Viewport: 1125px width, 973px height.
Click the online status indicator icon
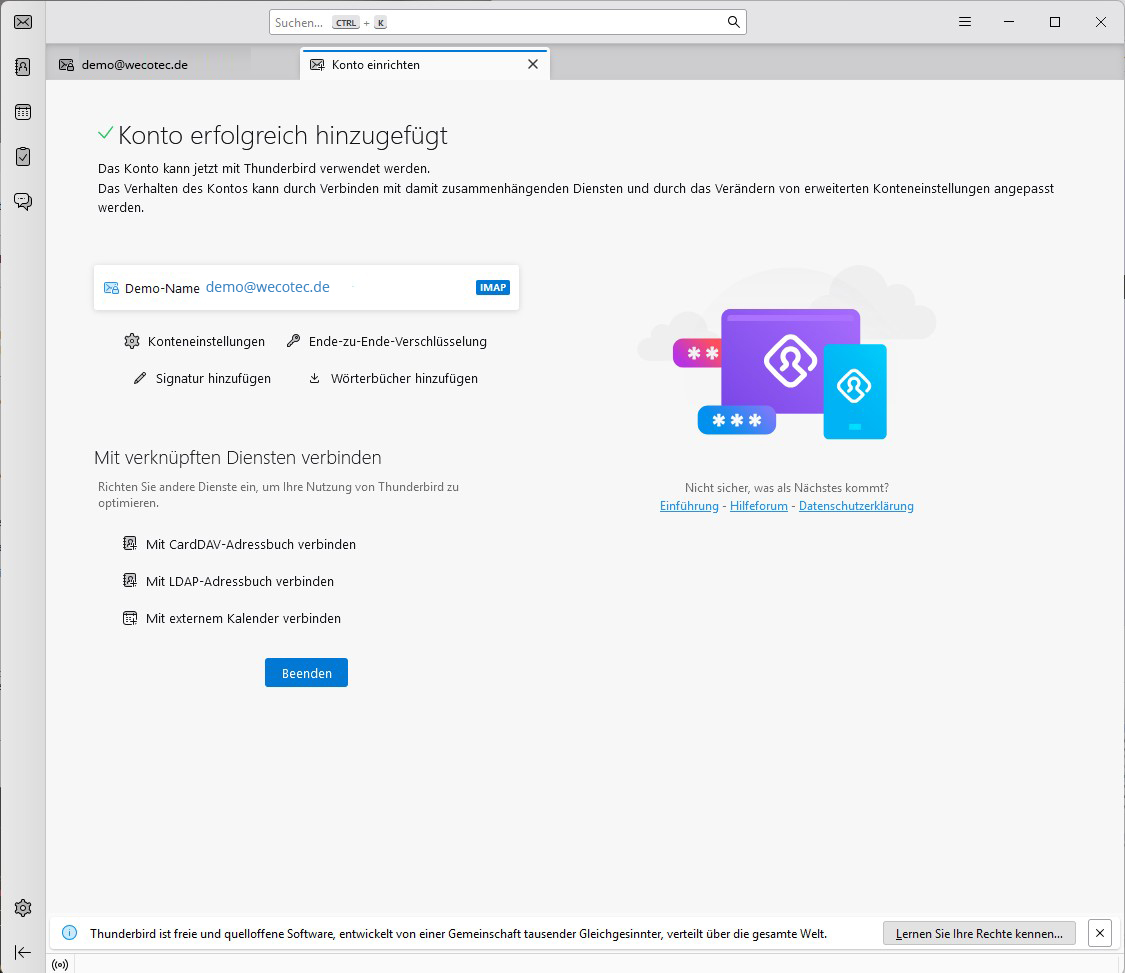coord(60,965)
